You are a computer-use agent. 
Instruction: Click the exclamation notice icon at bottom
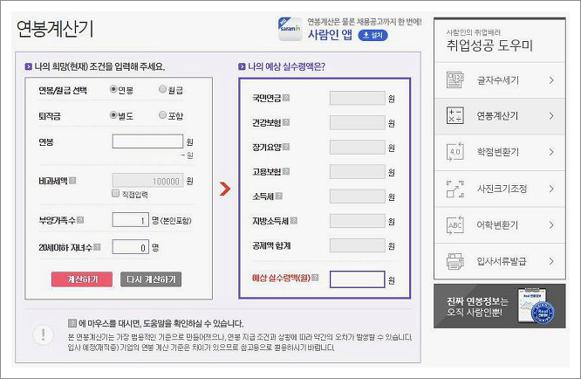43,335
